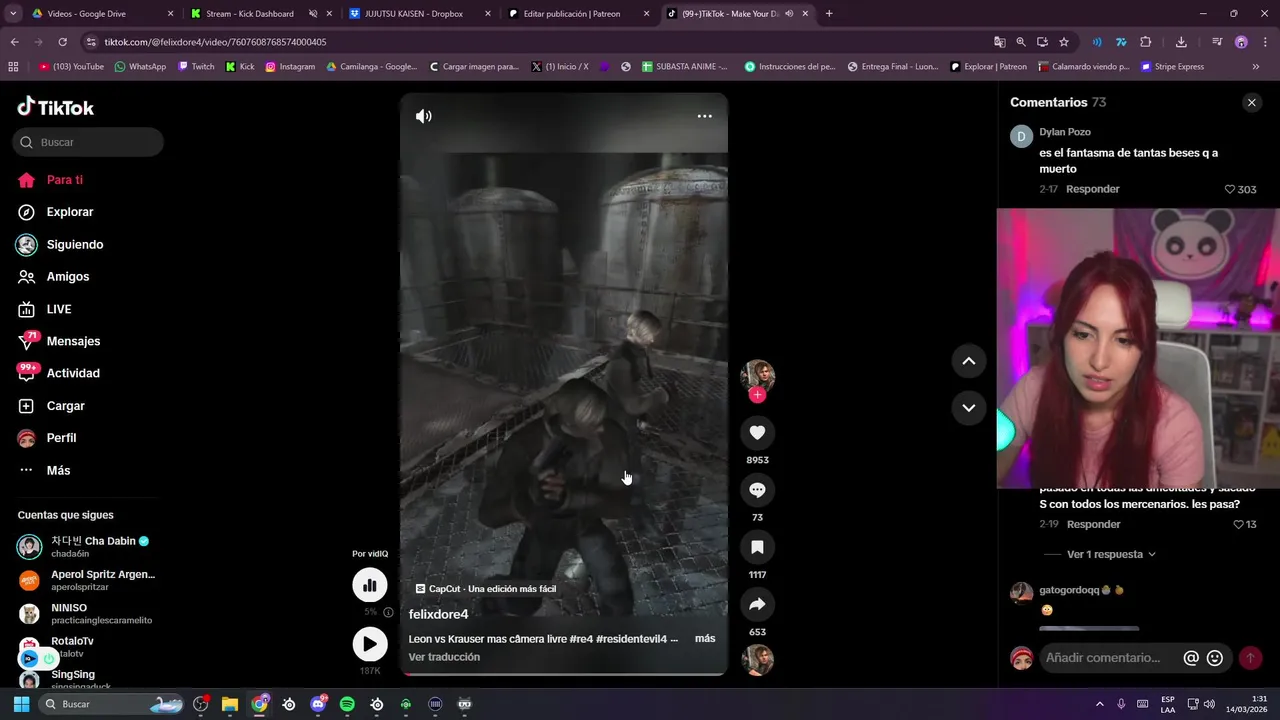The image size is (1280, 720).
Task: Follow felixdore4 with red plus button
Action: tap(757, 395)
